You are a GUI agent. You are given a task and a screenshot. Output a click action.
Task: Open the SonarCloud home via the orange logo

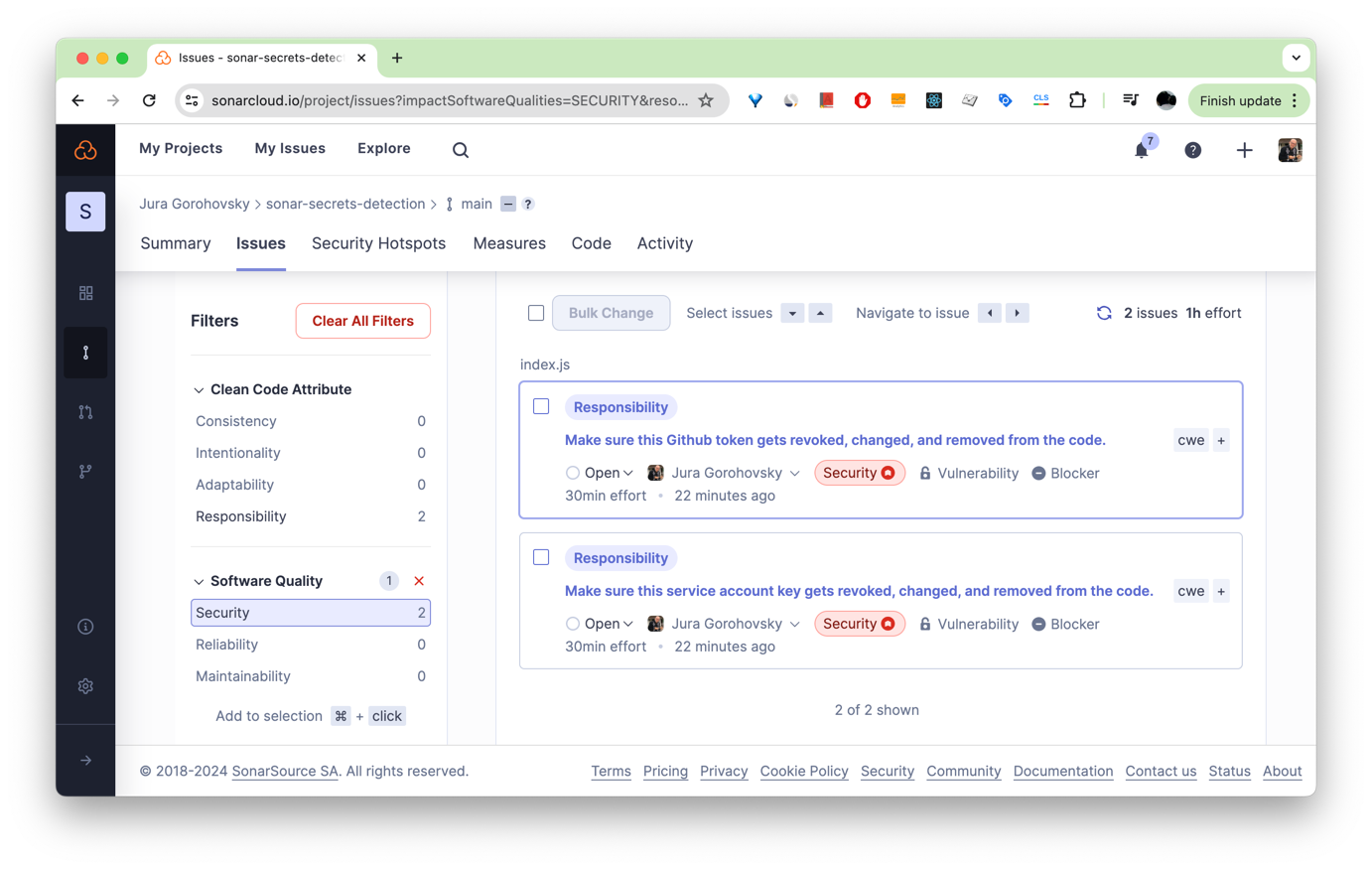(85, 150)
